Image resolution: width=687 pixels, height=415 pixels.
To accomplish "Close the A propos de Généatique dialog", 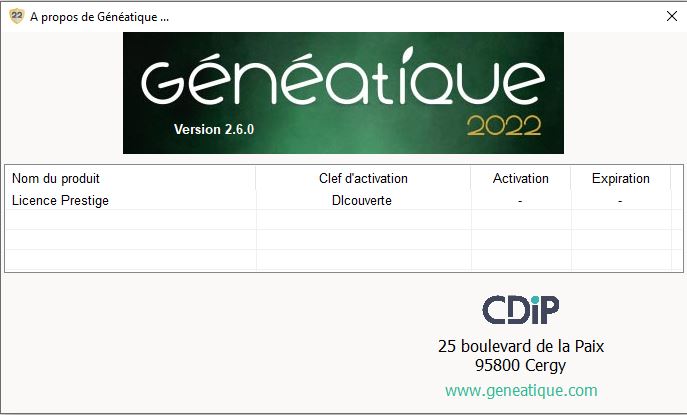I will (672, 17).
